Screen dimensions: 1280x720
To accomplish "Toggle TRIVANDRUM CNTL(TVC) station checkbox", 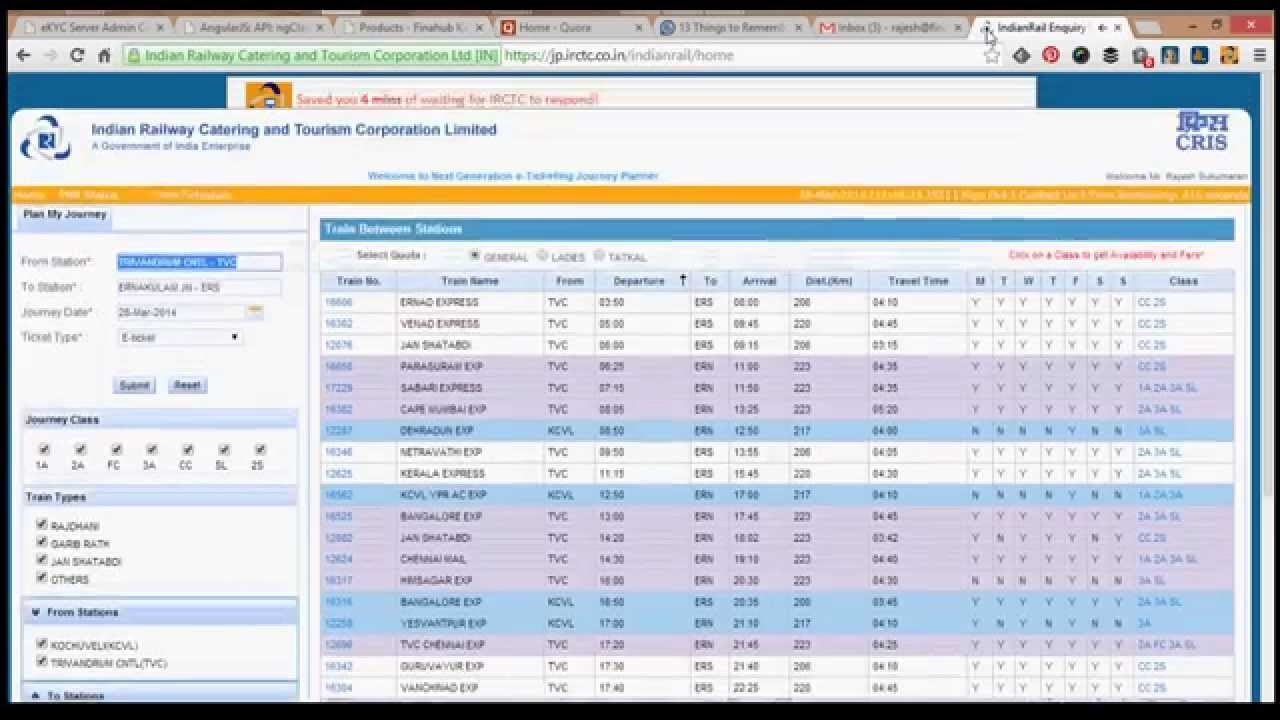I will [x=41, y=662].
